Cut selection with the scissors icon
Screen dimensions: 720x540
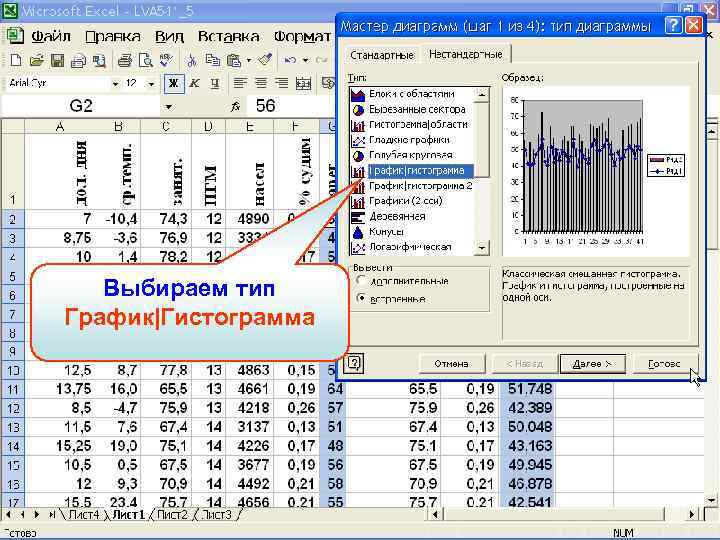click(191, 60)
